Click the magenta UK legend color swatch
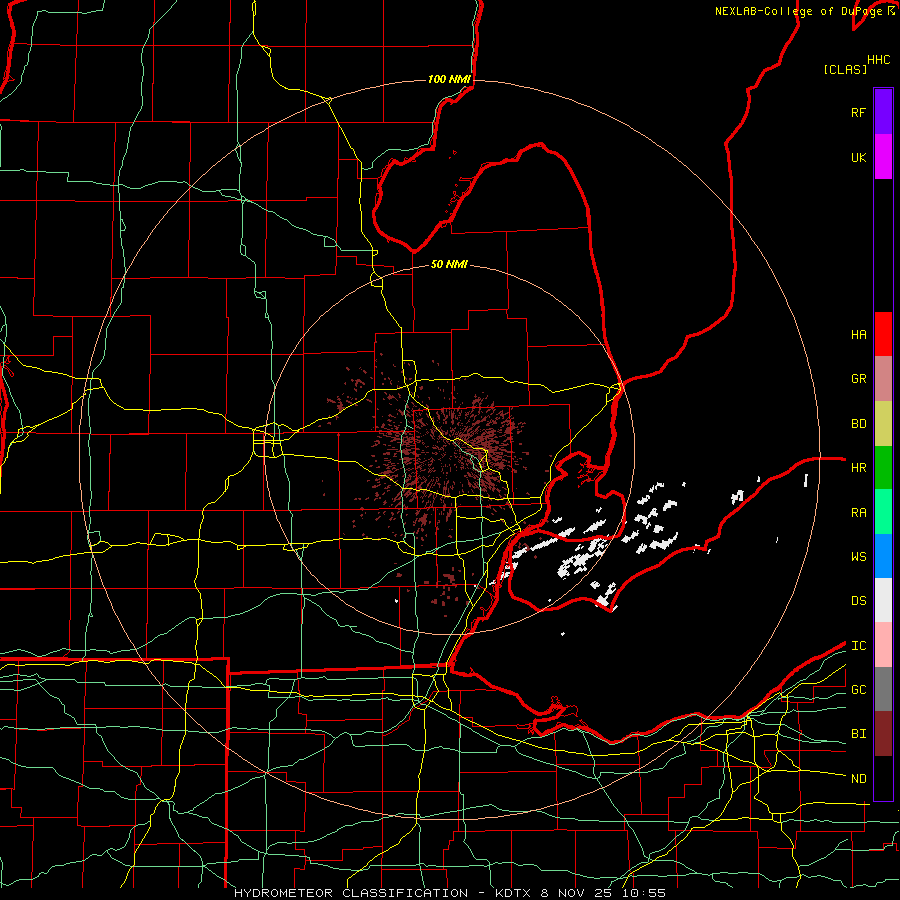 pyautogui.click(x=883, y=157)
